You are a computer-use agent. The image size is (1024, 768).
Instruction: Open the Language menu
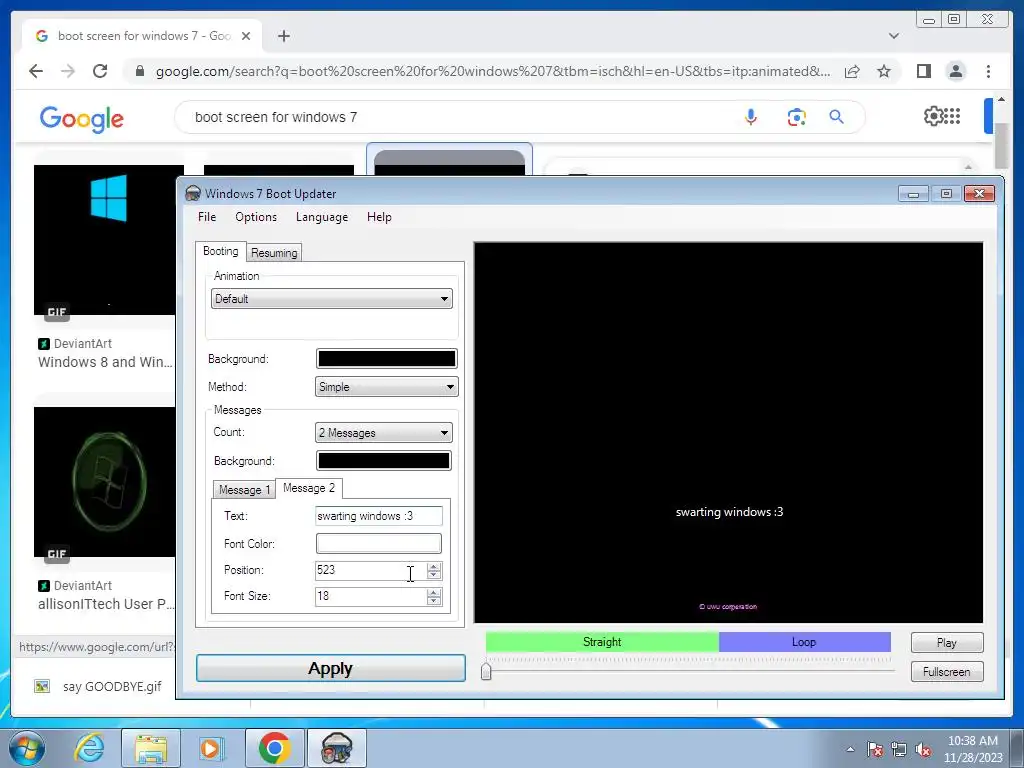(x=321, y=217)
